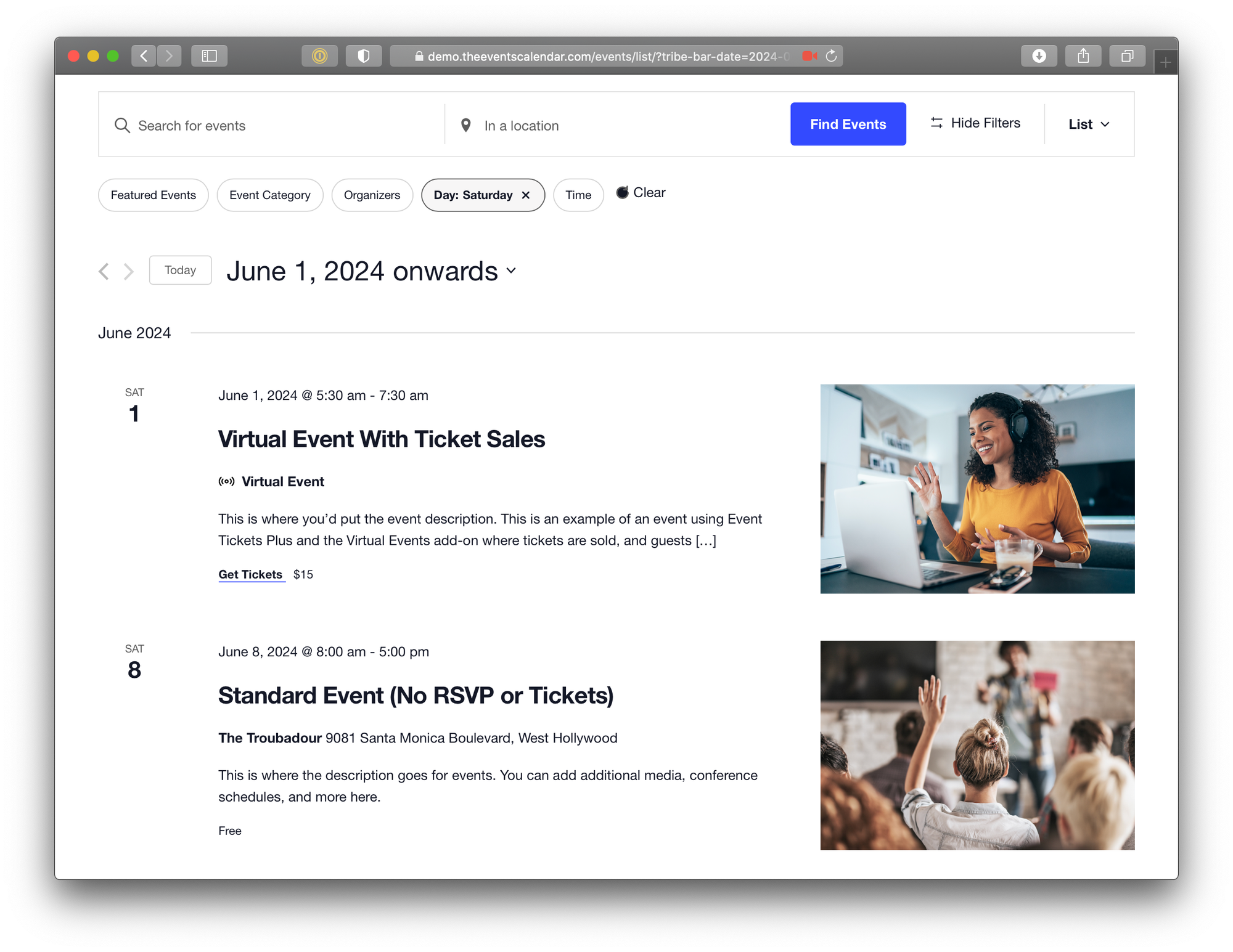Click the privacy shield icon
This screenshot has width=1233, height=952.
[x=363, y=56]
